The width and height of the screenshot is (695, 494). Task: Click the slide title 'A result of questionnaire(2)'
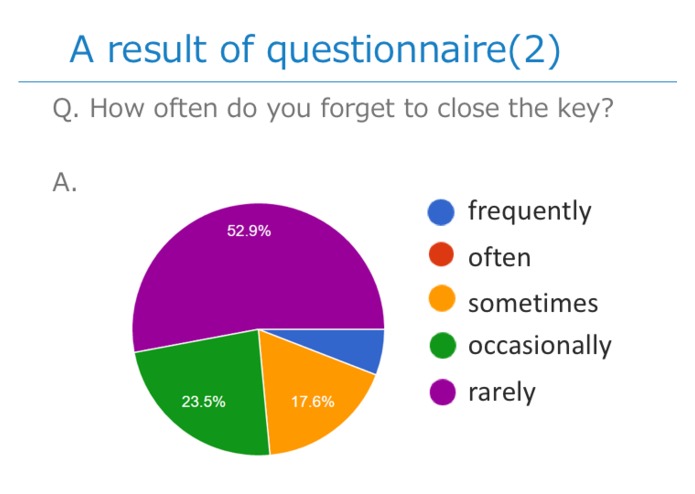(x=316, y=49)
